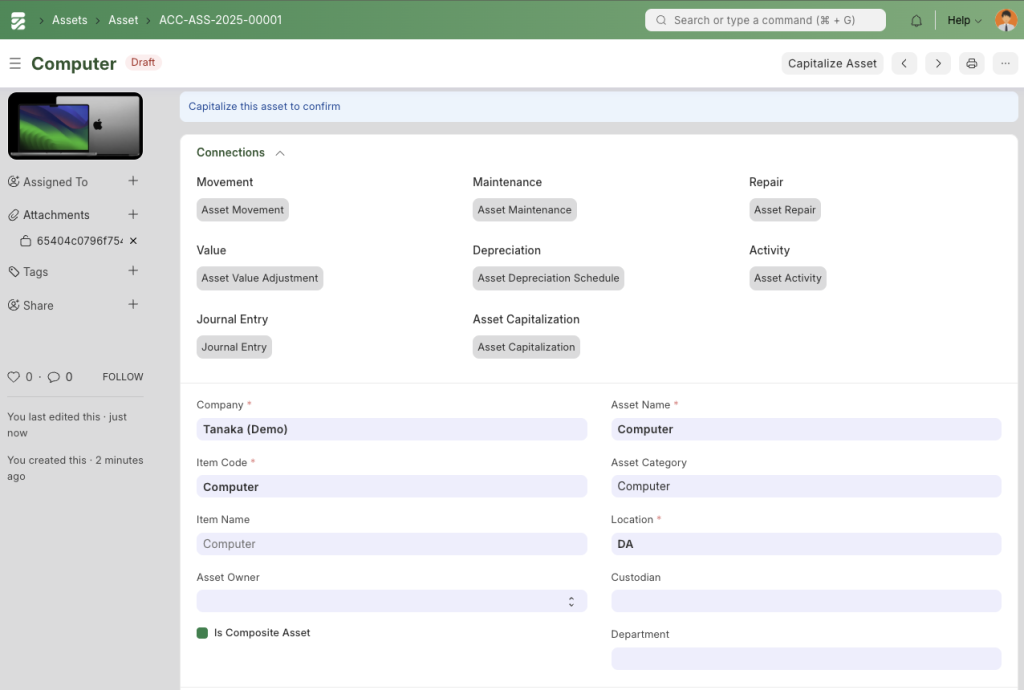Remove the attached file with X icon
Image resolution: width=1024 pixels, height=690 pixels.
(133, 241)
